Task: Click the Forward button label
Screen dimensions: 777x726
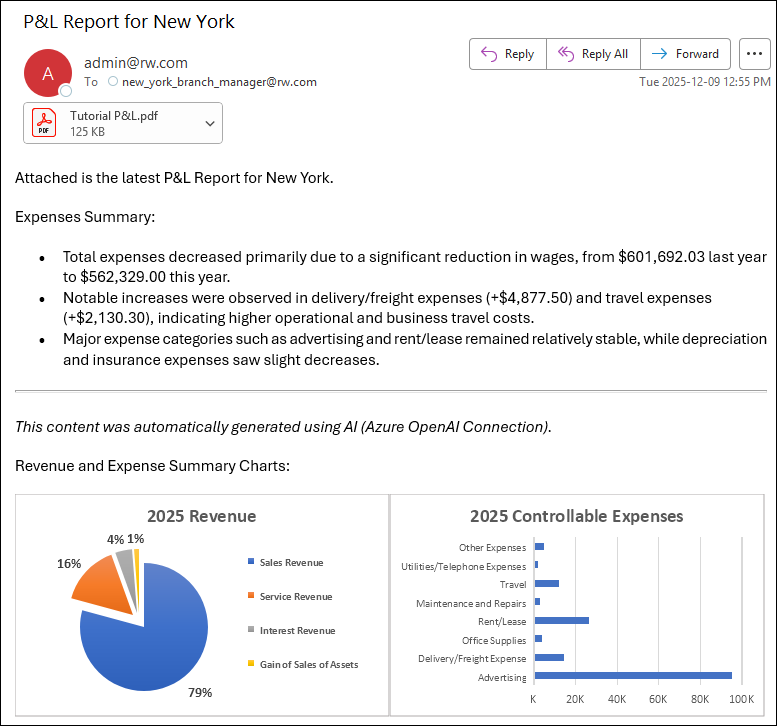Action: 697,54
